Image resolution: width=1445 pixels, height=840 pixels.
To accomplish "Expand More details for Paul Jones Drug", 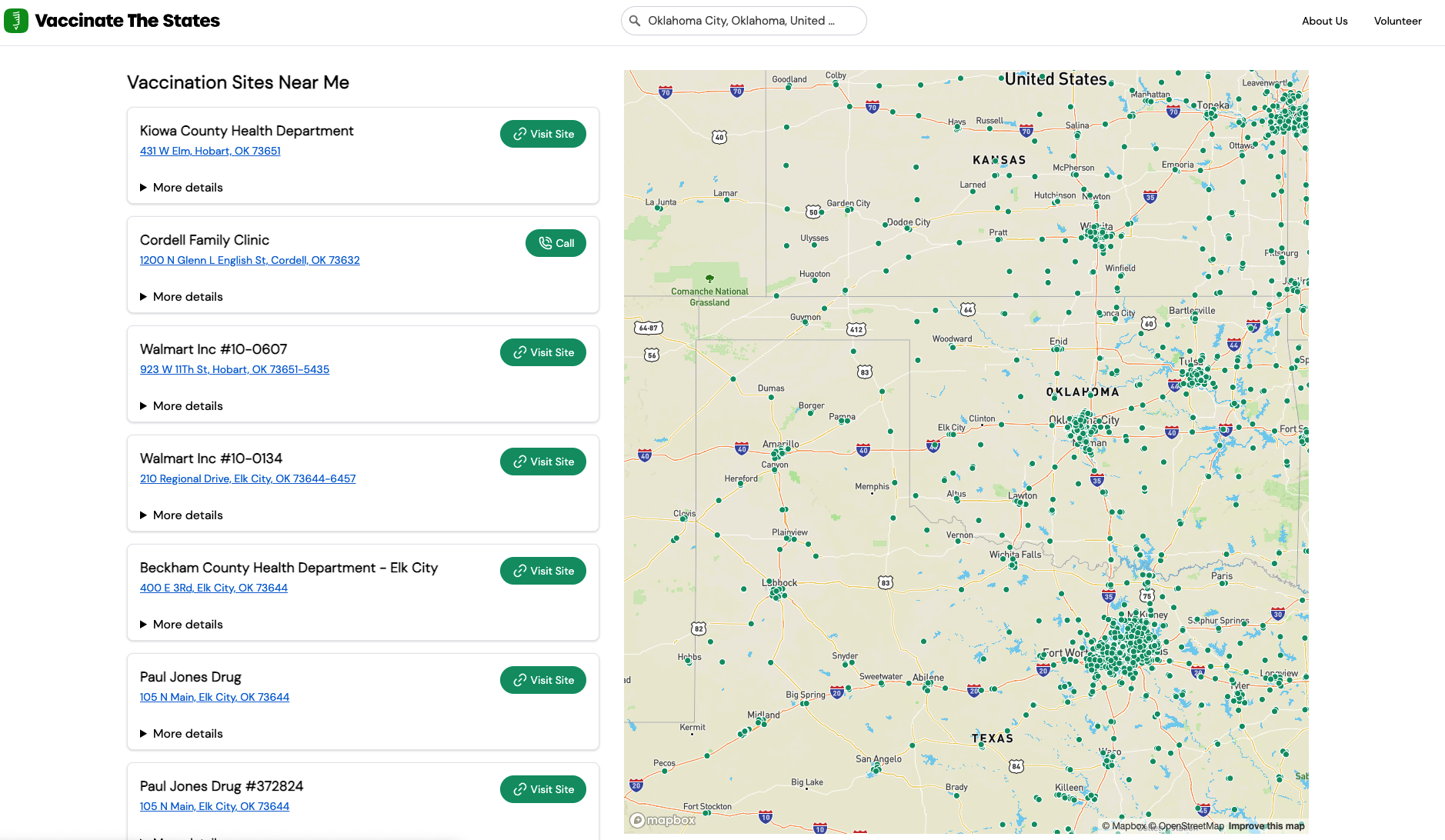I will point(182,734).
